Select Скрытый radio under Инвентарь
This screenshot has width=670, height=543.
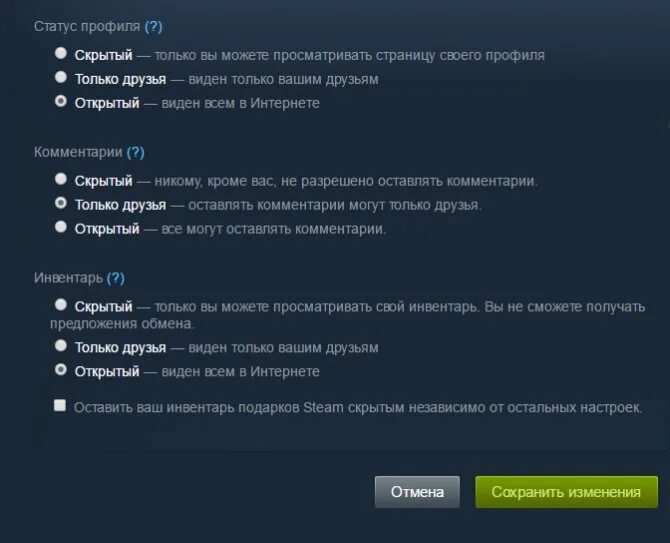coord(61,305)
